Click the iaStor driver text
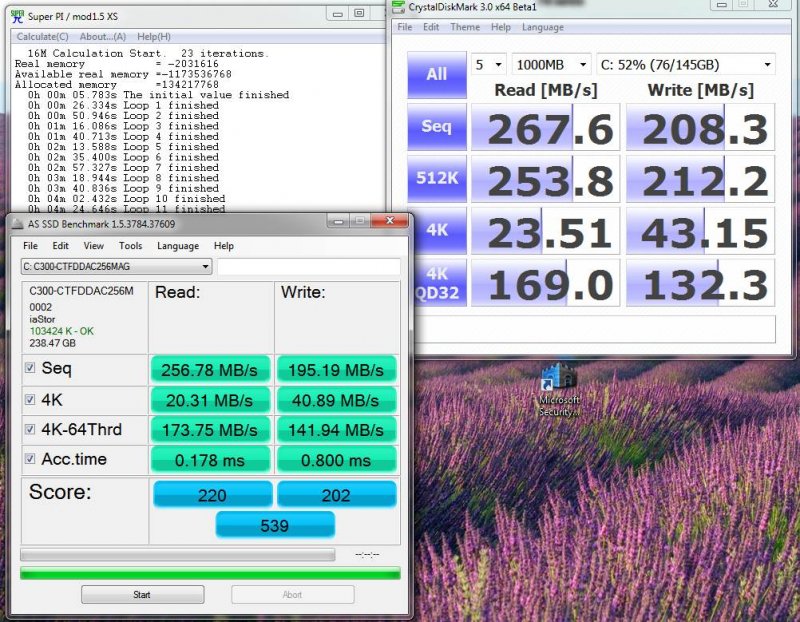Viewport: 800px width, 622px height. point(42,319)
